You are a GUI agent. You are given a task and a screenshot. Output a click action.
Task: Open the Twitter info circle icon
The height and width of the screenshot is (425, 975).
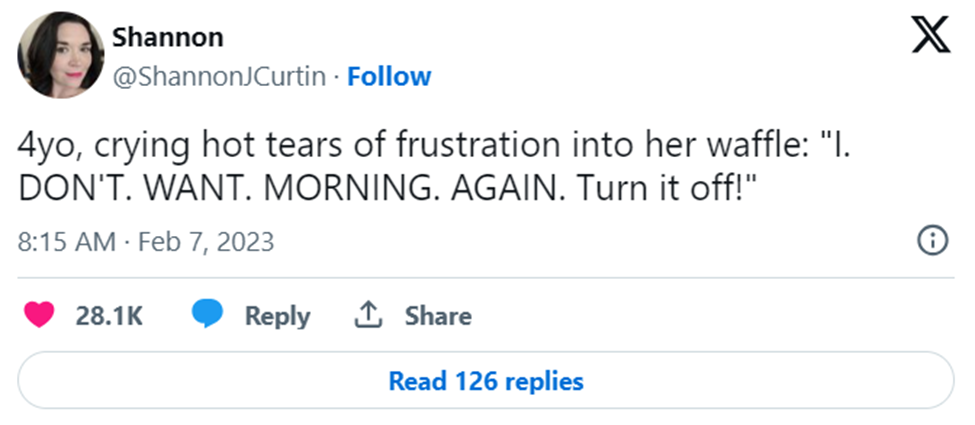click(932, 241)
